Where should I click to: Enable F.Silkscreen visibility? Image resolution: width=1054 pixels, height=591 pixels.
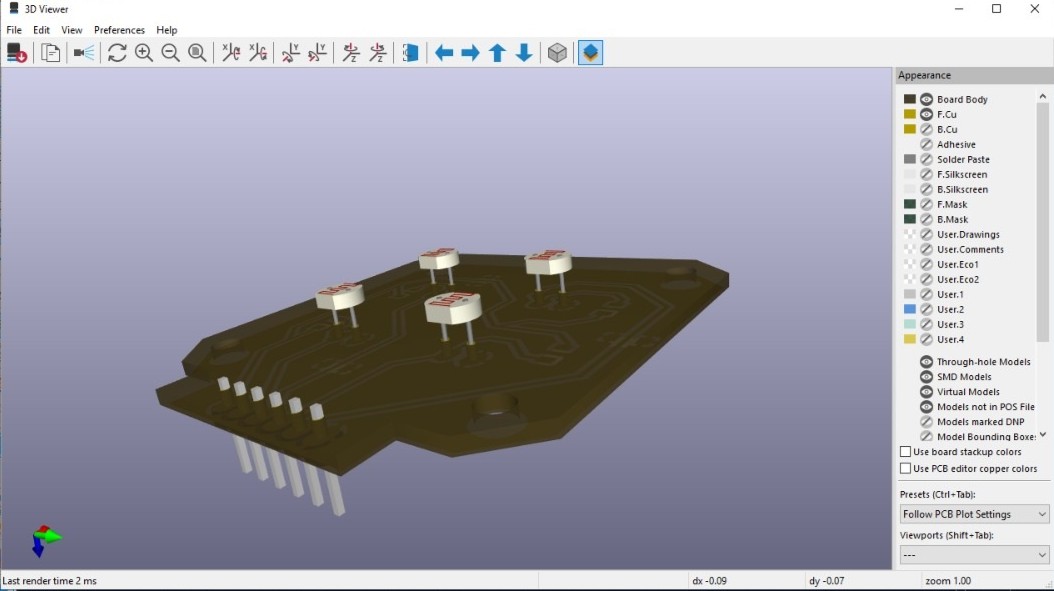926,174
